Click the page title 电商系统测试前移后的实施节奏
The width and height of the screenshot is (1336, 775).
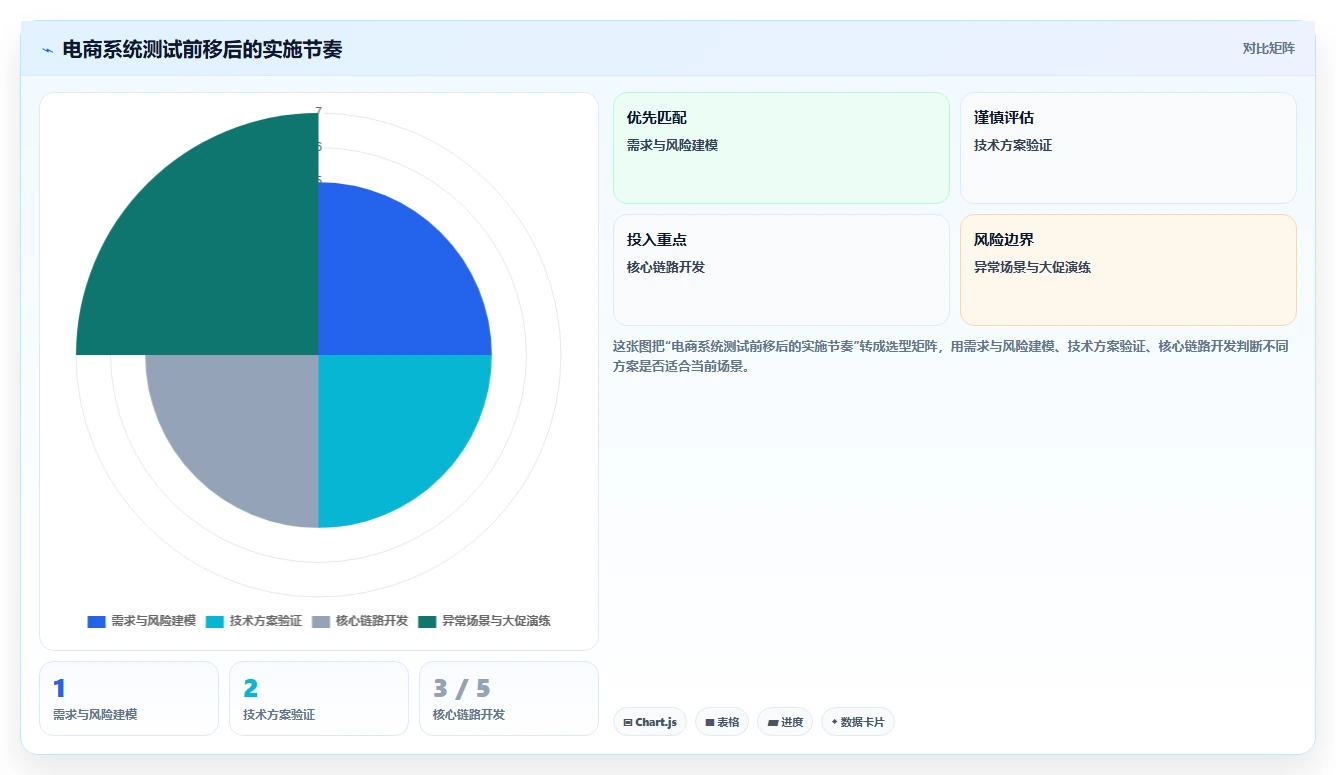click(202, 49)
